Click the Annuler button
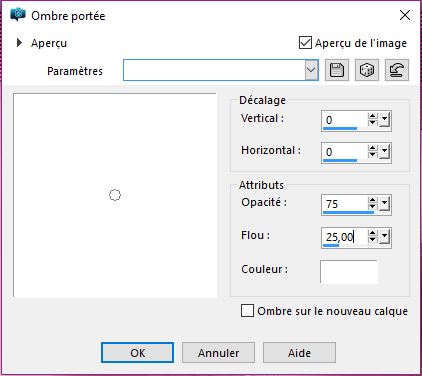This screenshot has width=422, height=376. click(x=218, y=353)
